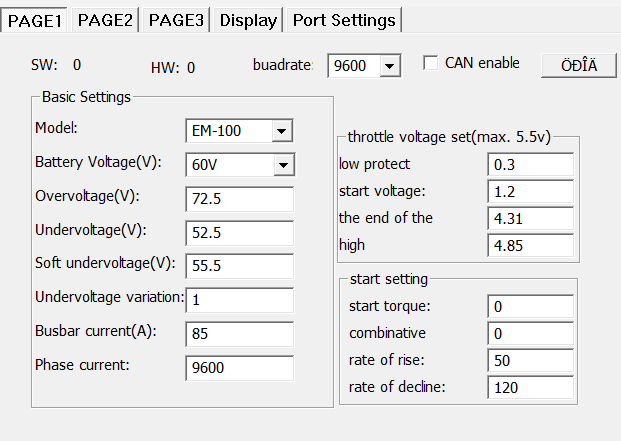The height and width of the screenshot is (441, 621).
Task: Select the Display tab
Action: click(x=249, y=20)
